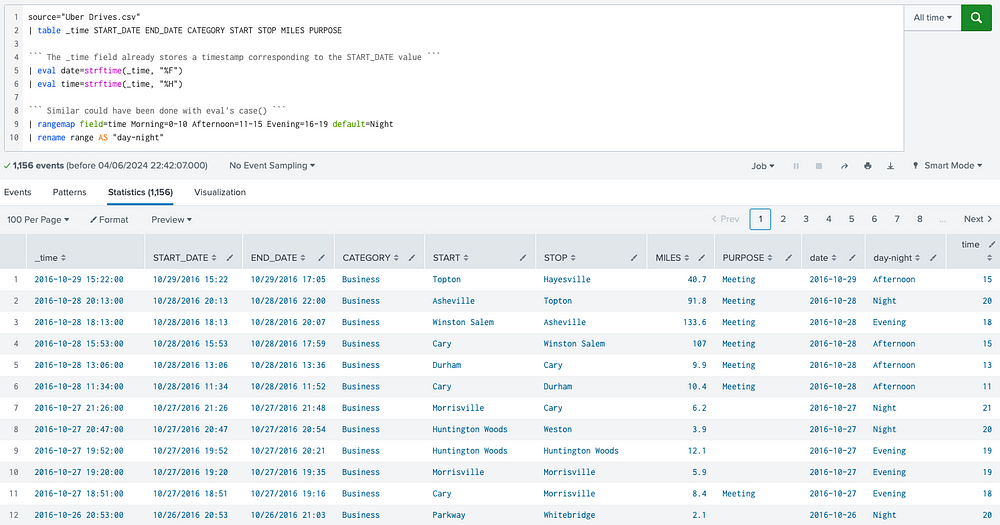Screen dimensions: 1000x525
Task: Sort by END_DATE using its sort arrows
Action: [x=303, y=258]
